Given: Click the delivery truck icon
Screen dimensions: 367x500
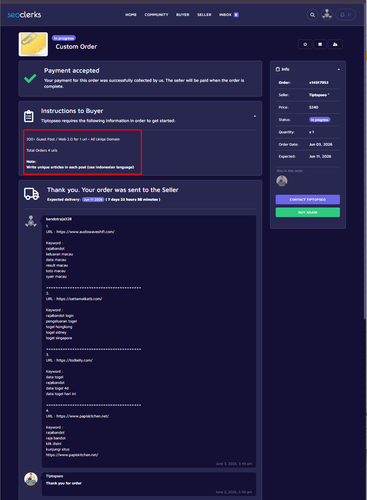Looking at the screenshot, I should (32, 194).
